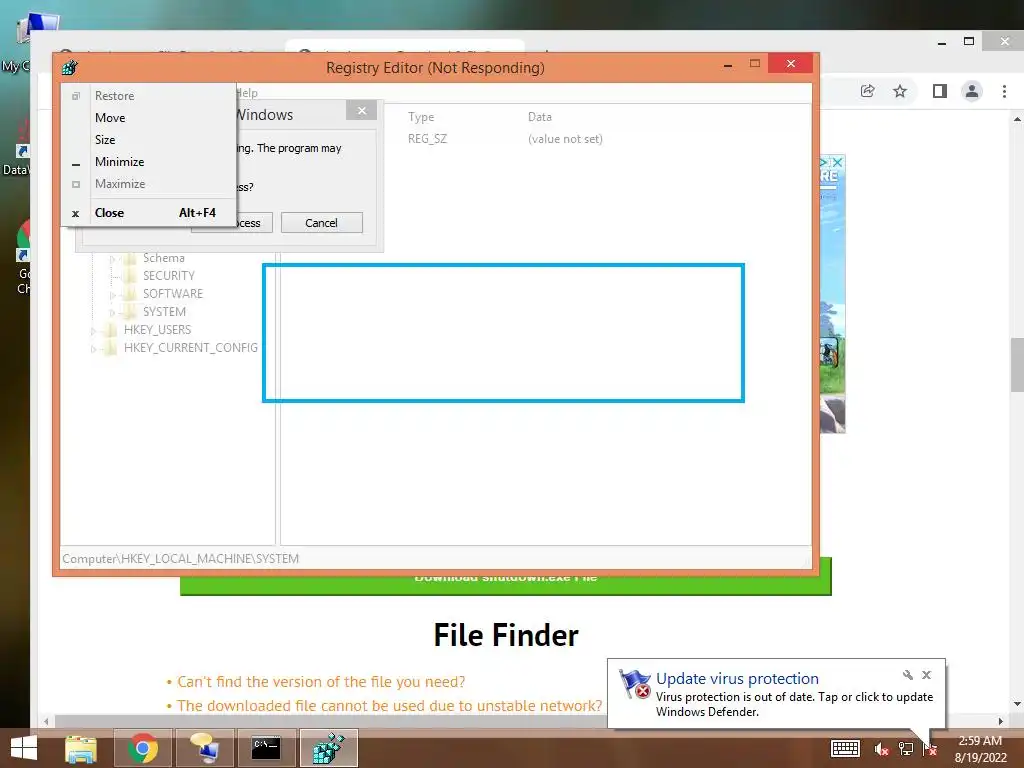The image size is (1024, 768).
Task: Open Chrome's three-dot menu
Action: pyautogui.click(x=1004, y=91)
